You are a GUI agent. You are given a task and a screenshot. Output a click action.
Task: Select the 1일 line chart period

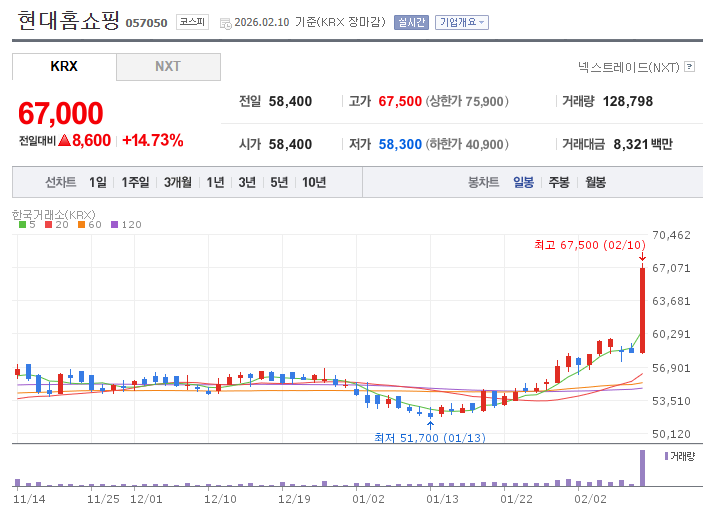(x=98, y=182)
